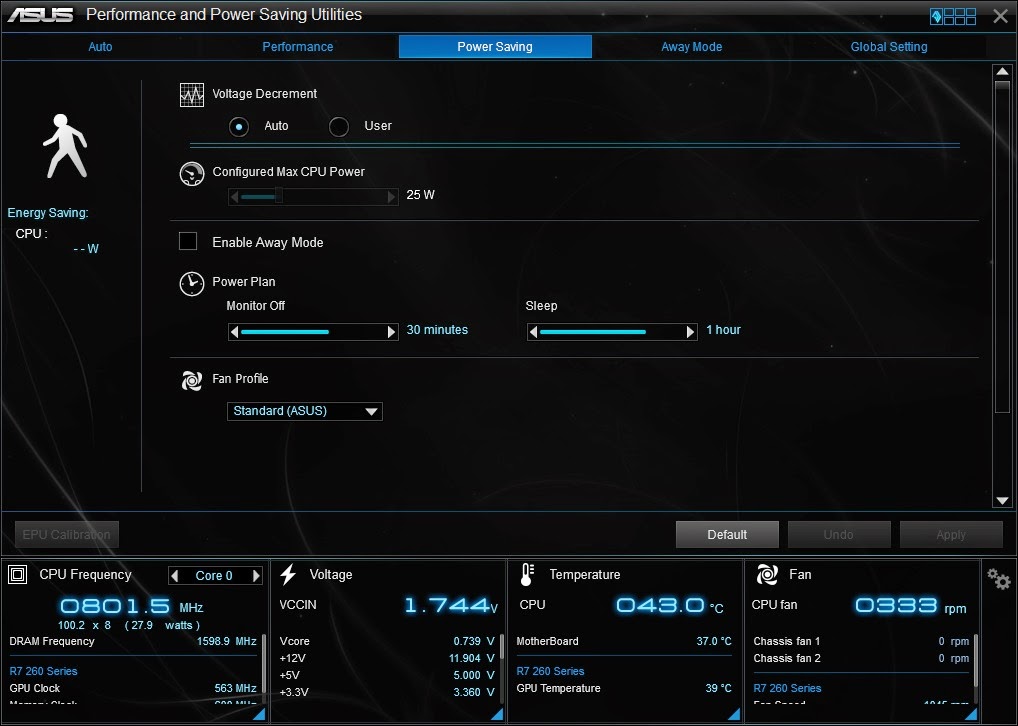1018x726 pixels.
Task: Click the 11.904 V +12V reading
Action: pyautogui.click(x=471, y=658)
